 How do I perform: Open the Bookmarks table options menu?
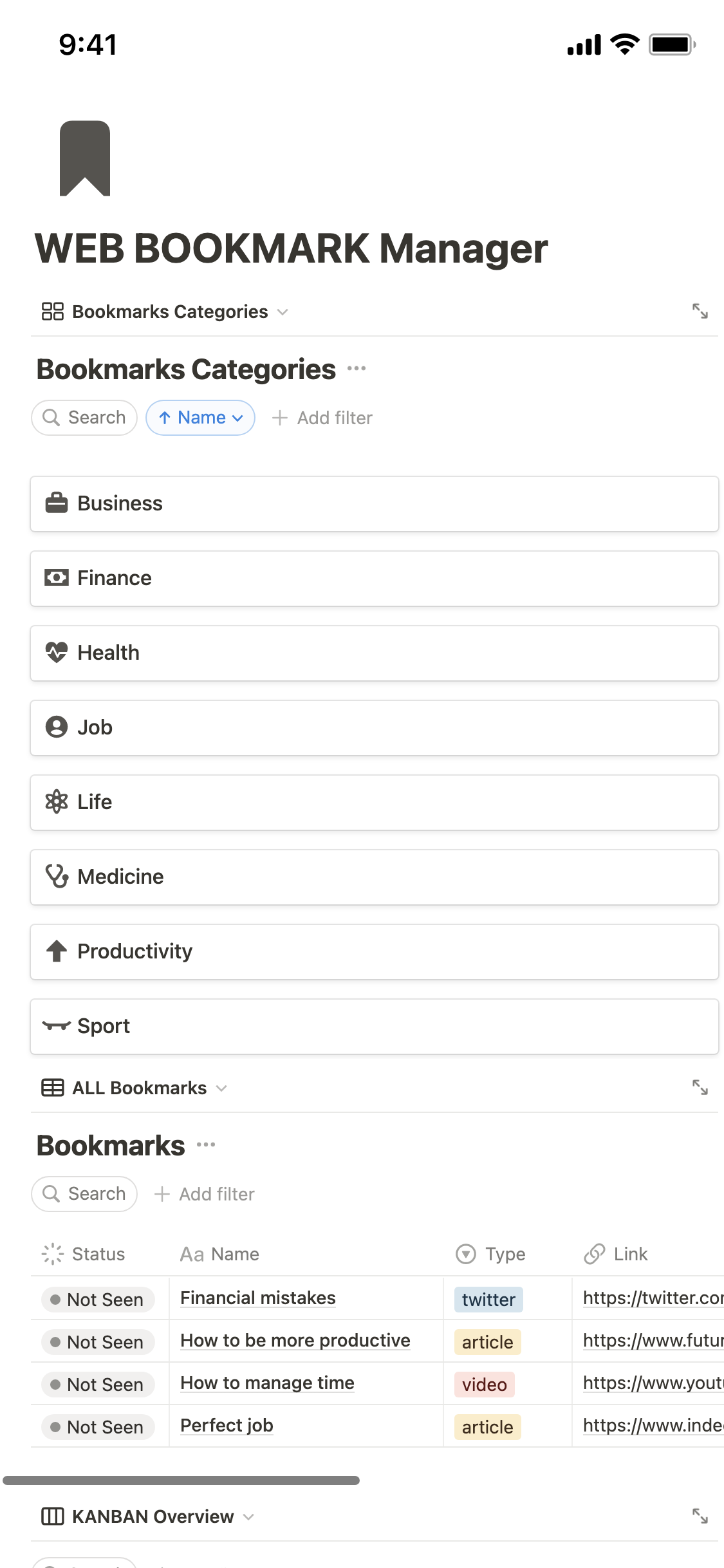(207, 1144)
